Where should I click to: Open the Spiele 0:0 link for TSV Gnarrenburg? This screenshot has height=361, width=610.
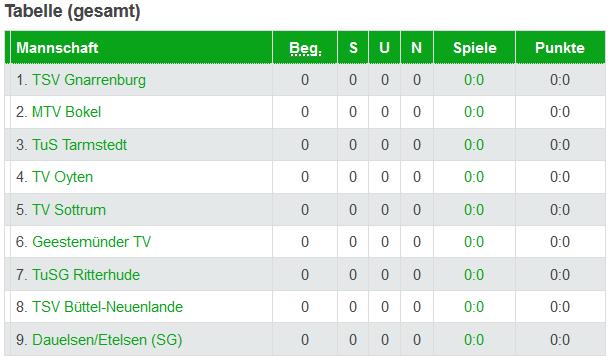(474, 80)
